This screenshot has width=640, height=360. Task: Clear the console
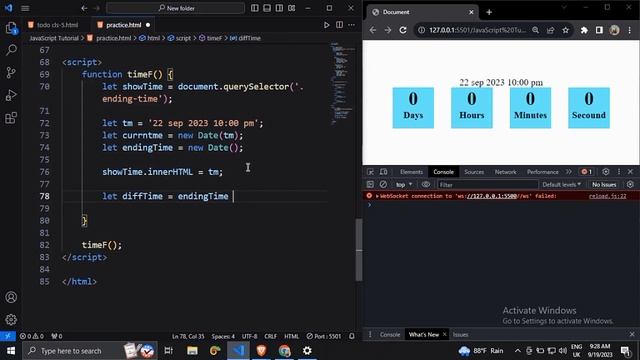tap(383, 184)
